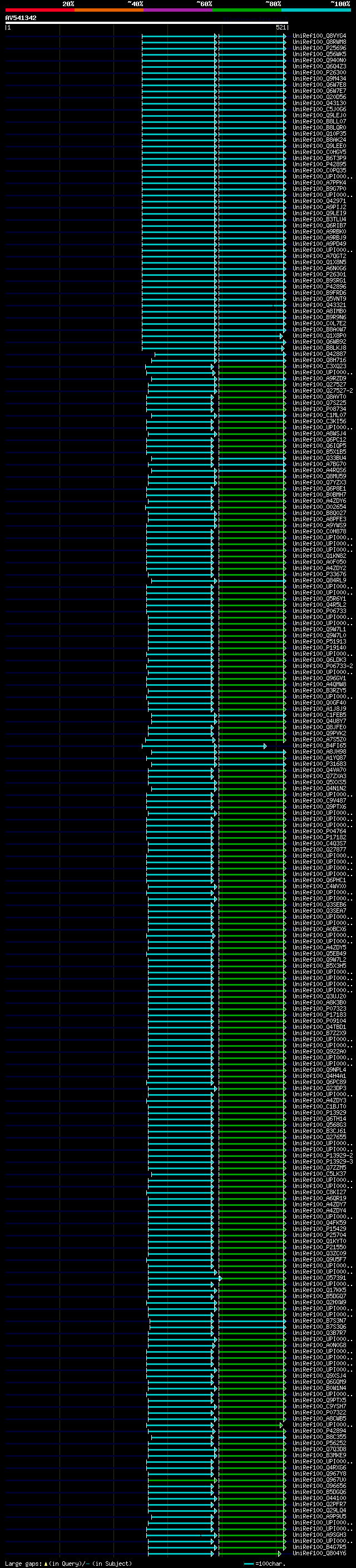
Task: Select the UniRef100_A9SGH3 label
Action: [319, 1535]
